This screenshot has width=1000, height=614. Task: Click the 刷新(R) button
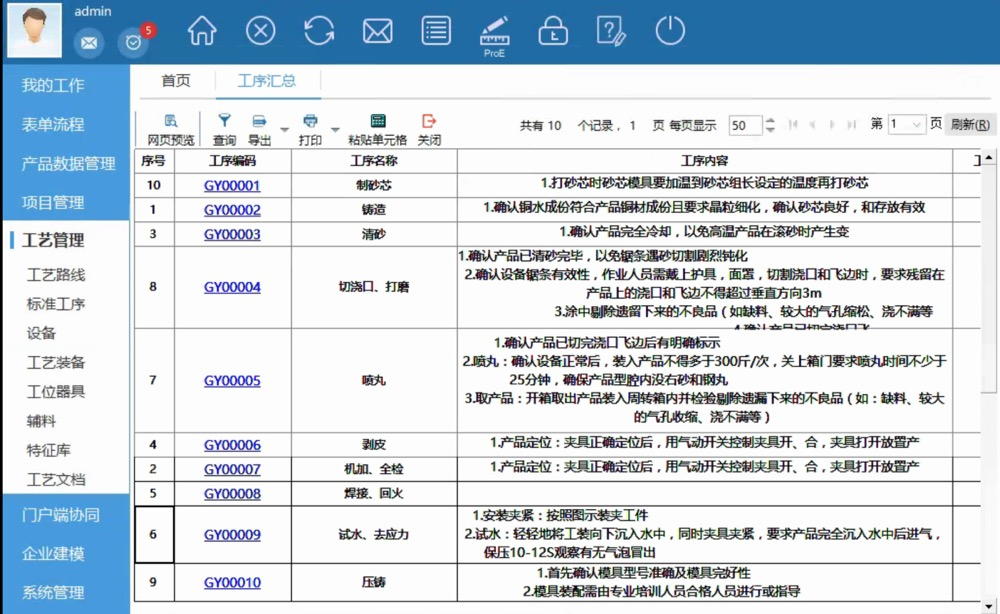[971, 124]
